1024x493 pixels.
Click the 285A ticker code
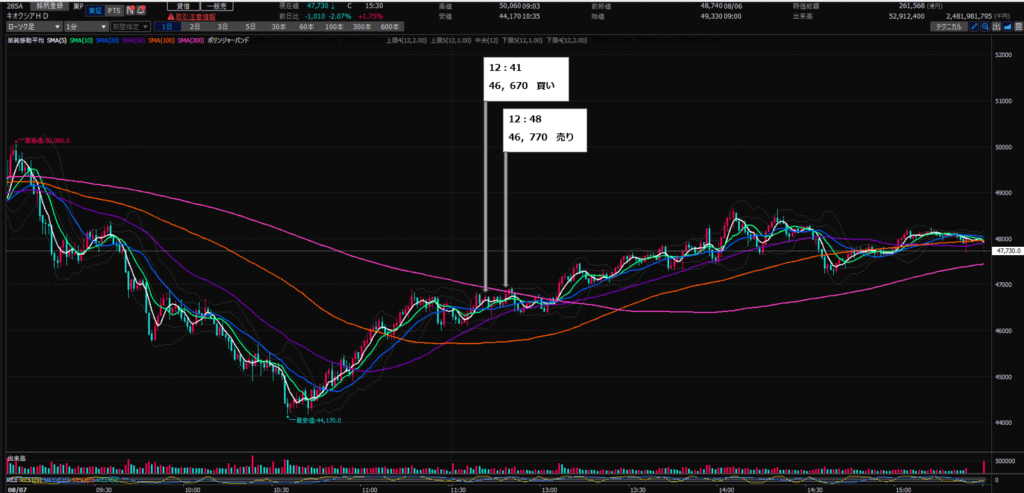(x=14, y=6)
